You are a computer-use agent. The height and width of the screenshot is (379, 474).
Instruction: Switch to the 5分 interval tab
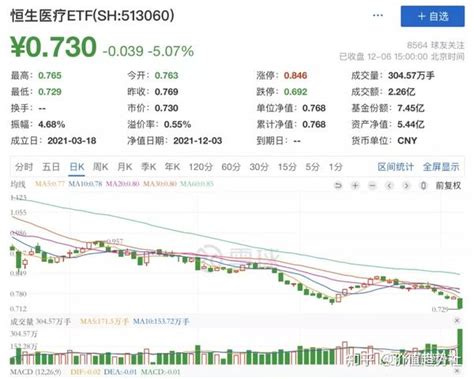(x=312, y=167)
